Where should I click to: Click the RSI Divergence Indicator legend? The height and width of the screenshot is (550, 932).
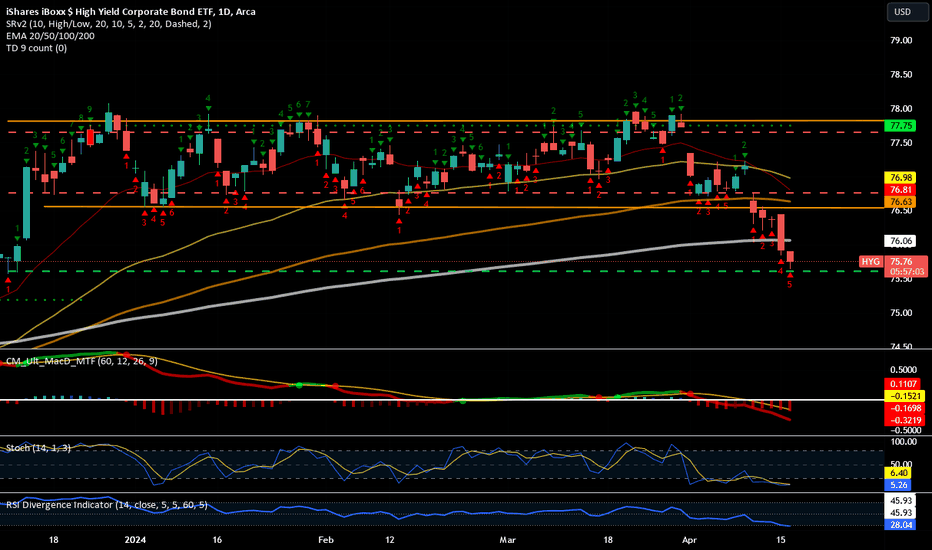(x=107, y=505)
